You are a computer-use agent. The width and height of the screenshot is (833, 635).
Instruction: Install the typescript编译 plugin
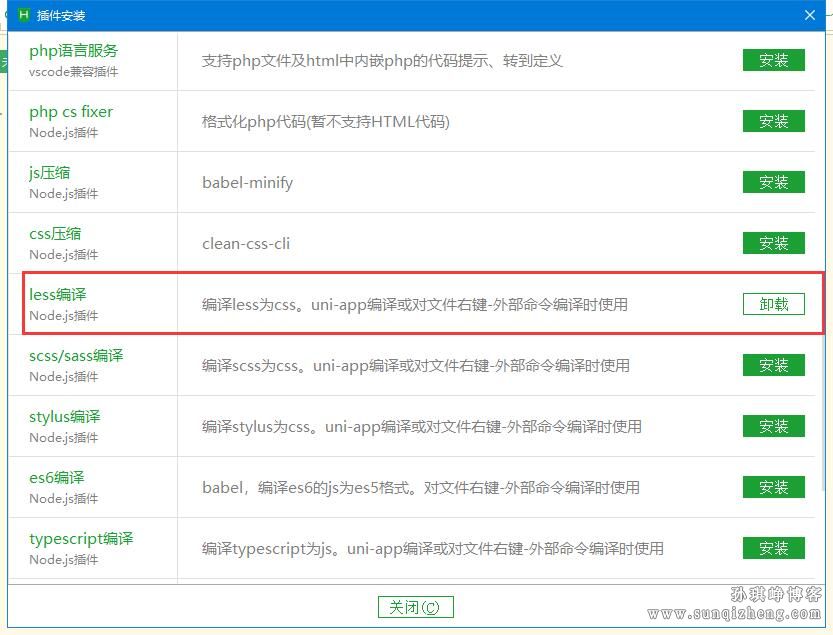point(773,548)
